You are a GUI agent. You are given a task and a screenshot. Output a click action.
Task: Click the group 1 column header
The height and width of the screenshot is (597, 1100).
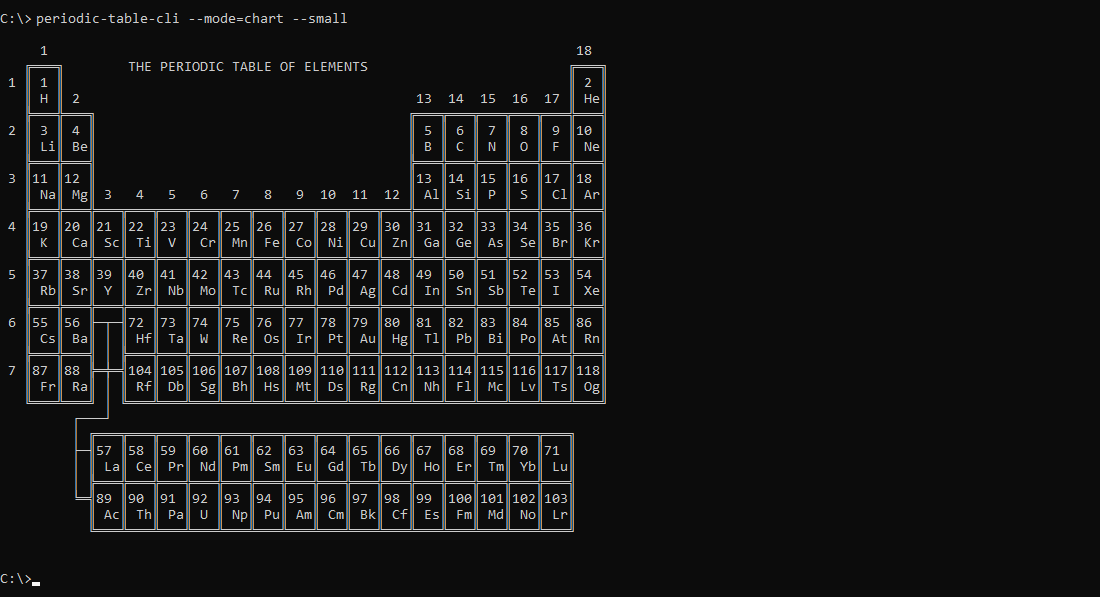point(44,50)
